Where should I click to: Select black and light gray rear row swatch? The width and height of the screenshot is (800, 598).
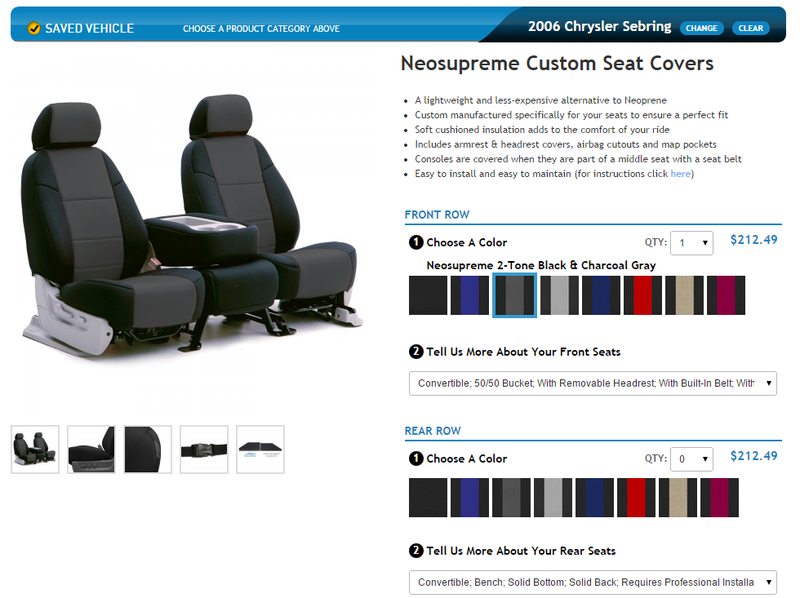pyautogui.click(x=553, y=497)
